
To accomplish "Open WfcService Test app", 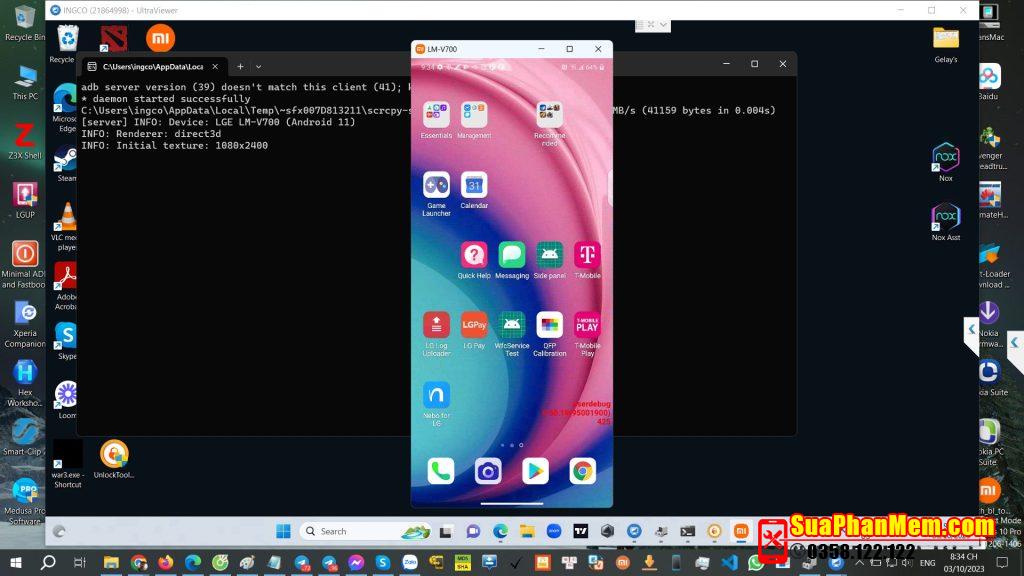I will [x=512, y=325].
